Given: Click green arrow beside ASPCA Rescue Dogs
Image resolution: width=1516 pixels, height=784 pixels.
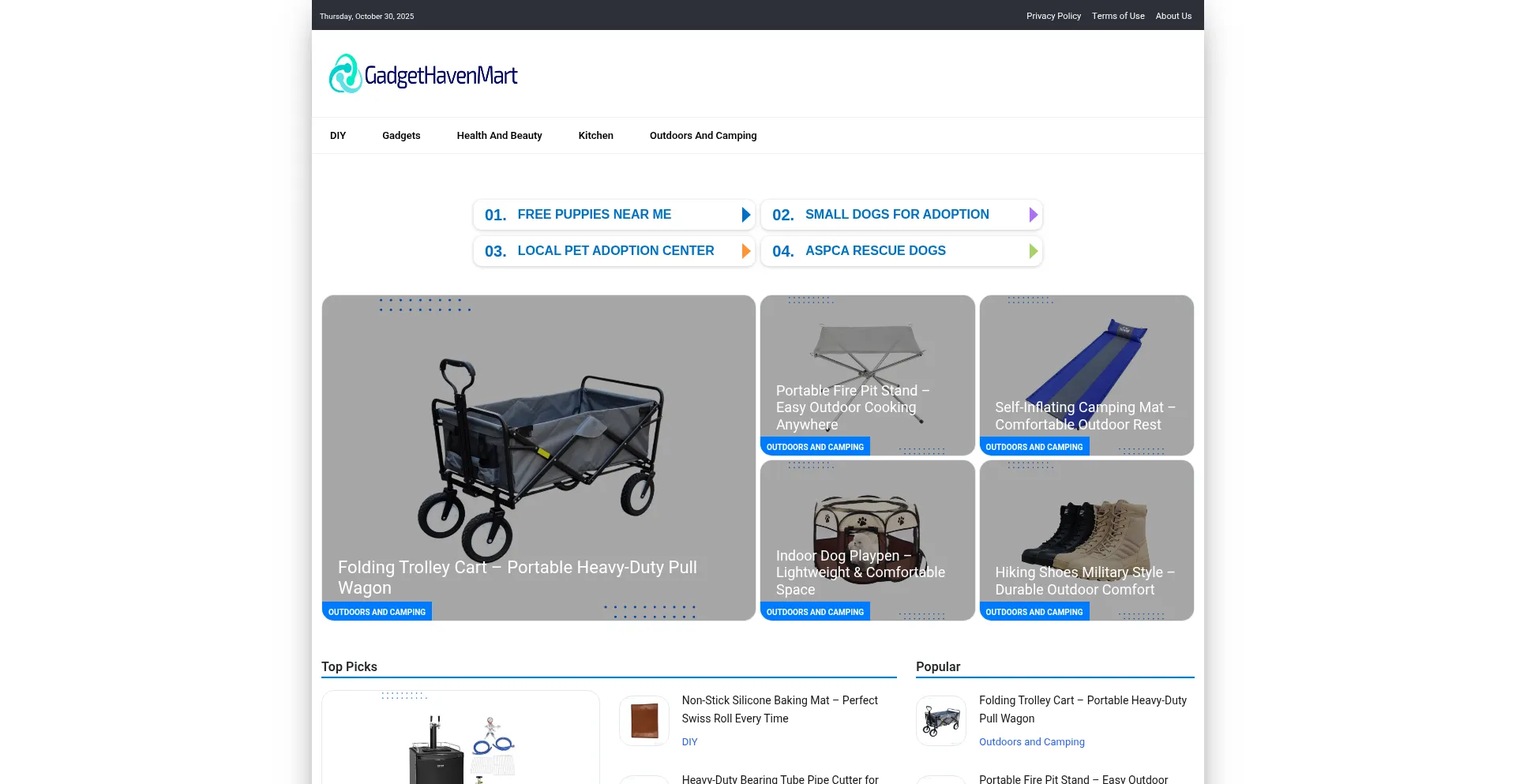Looking at the screenshot, I should tap(1034, 251).
